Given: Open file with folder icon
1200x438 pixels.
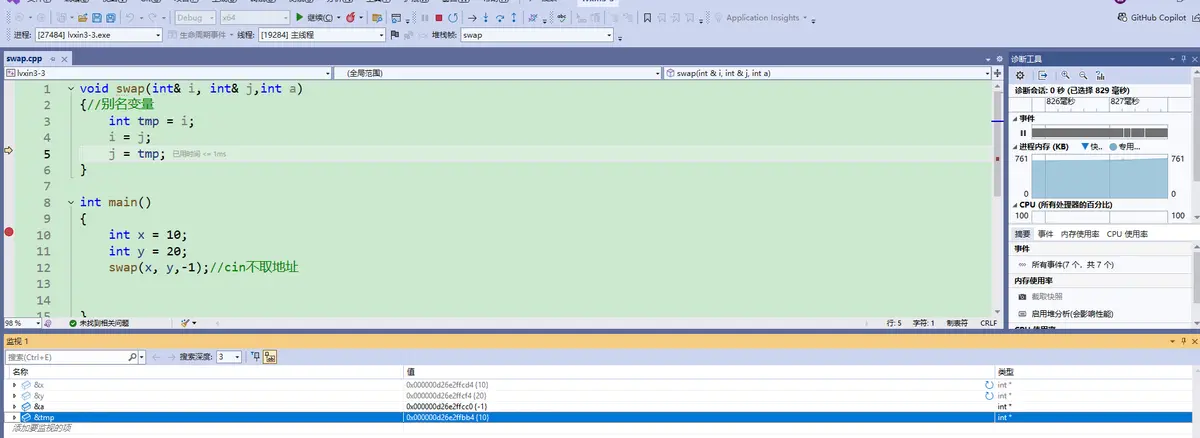Looking at the screenshot, I should (x=82, y=18).
